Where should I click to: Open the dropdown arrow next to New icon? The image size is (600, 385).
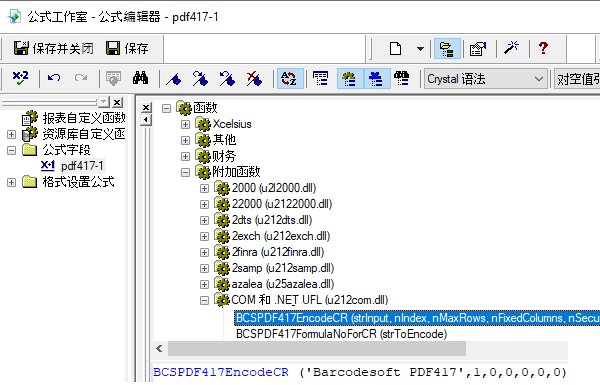click(x=420, y=49)
